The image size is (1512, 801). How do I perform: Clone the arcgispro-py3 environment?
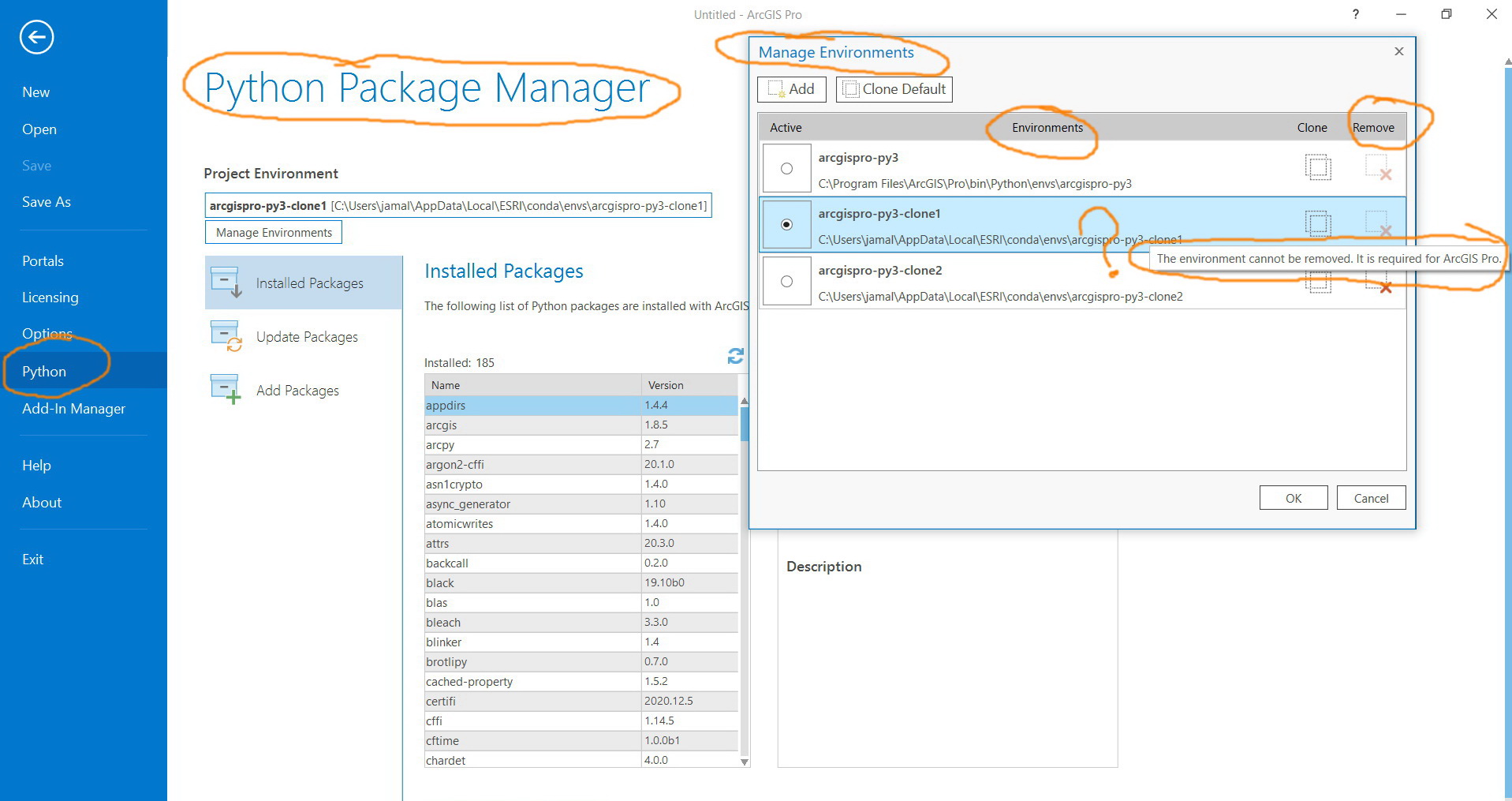coord(1317,168)
